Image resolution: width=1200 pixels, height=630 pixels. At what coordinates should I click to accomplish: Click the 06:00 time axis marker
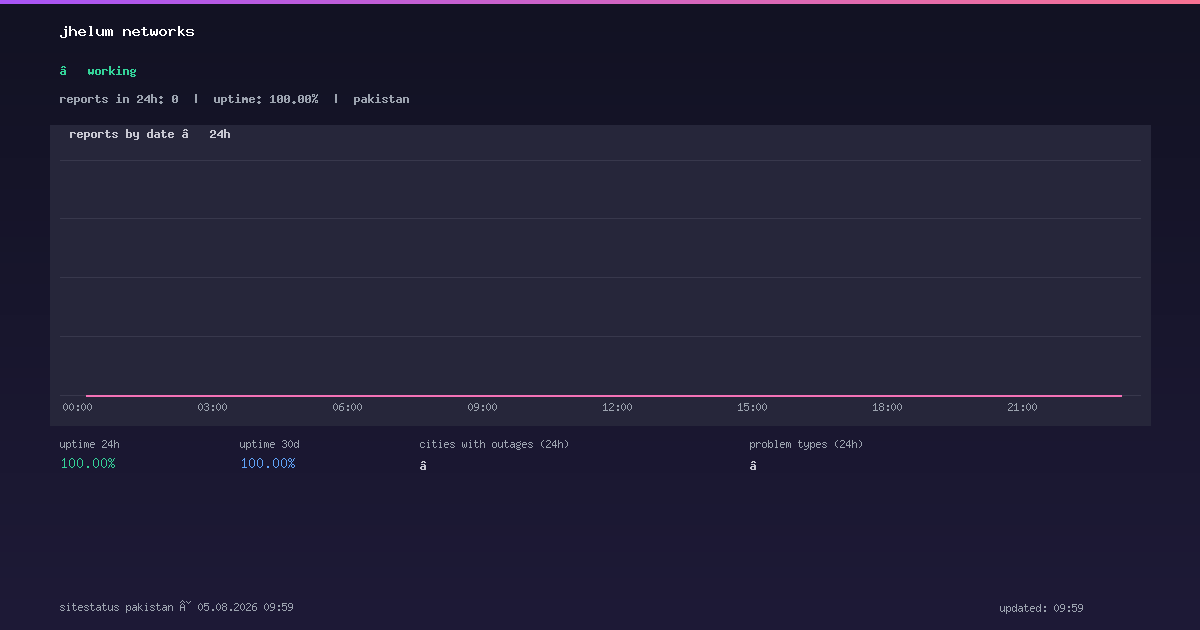pyautogui.click(x=347, y=407)
